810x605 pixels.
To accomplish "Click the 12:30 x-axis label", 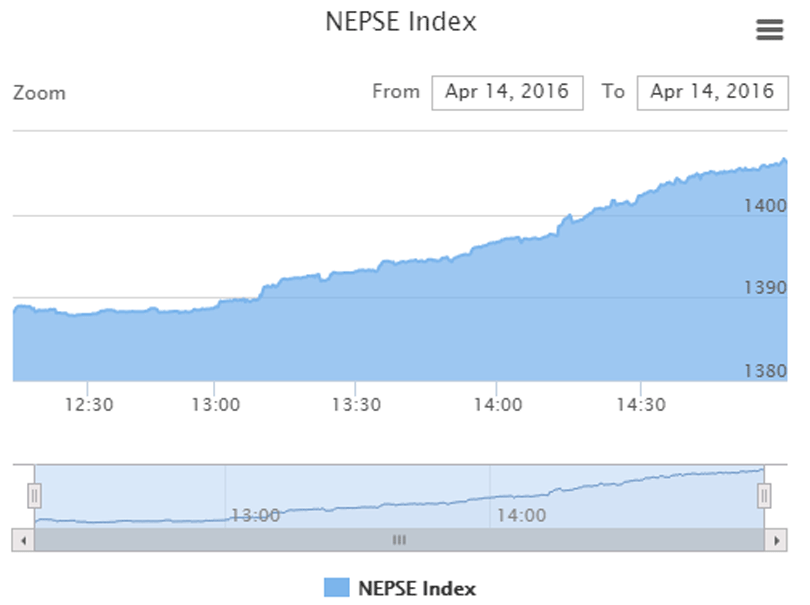I will pos(89,405).
